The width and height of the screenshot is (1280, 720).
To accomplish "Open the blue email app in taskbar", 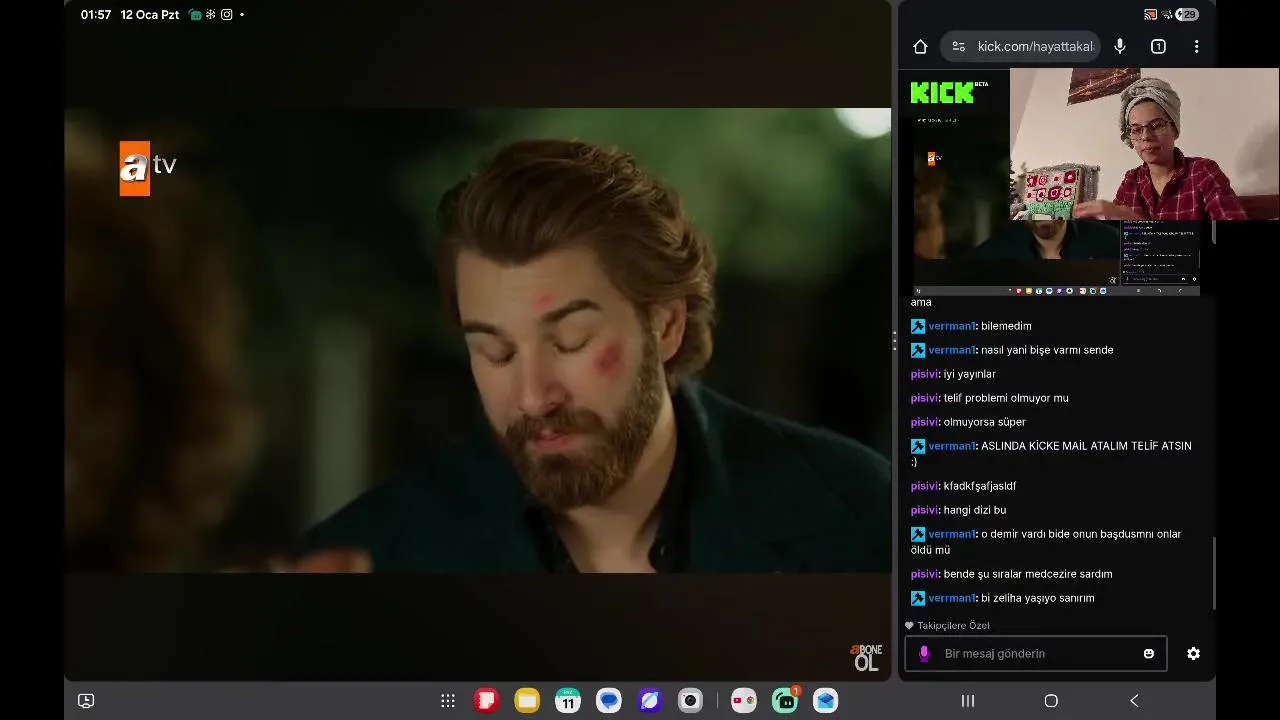I will (x=825, y=701).
